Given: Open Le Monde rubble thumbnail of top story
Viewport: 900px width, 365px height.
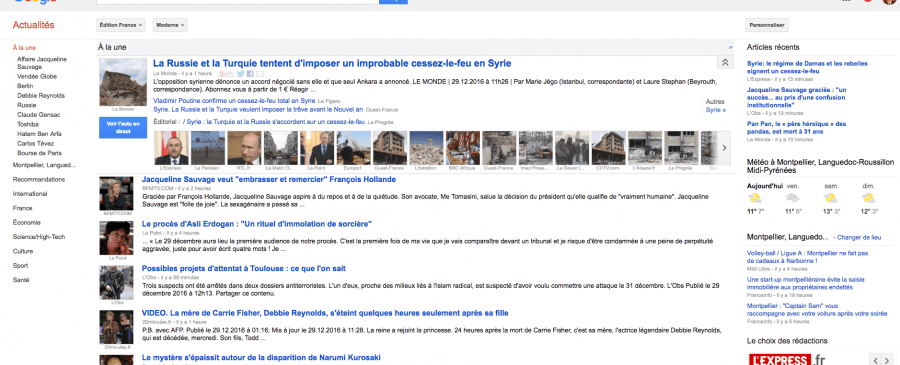Looking at the screenshot, I should pyautogui.click(x=123, y=81).
